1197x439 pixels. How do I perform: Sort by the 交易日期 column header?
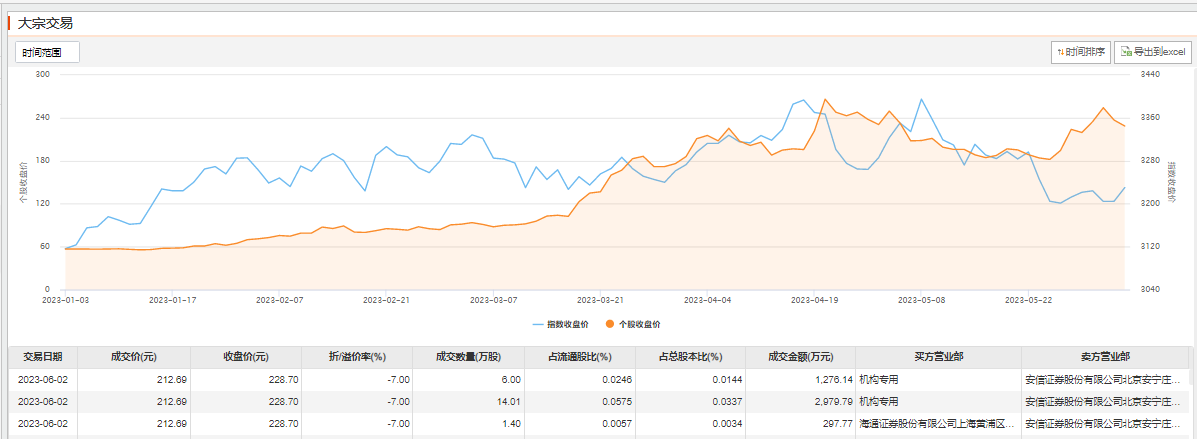click(43, 357)
